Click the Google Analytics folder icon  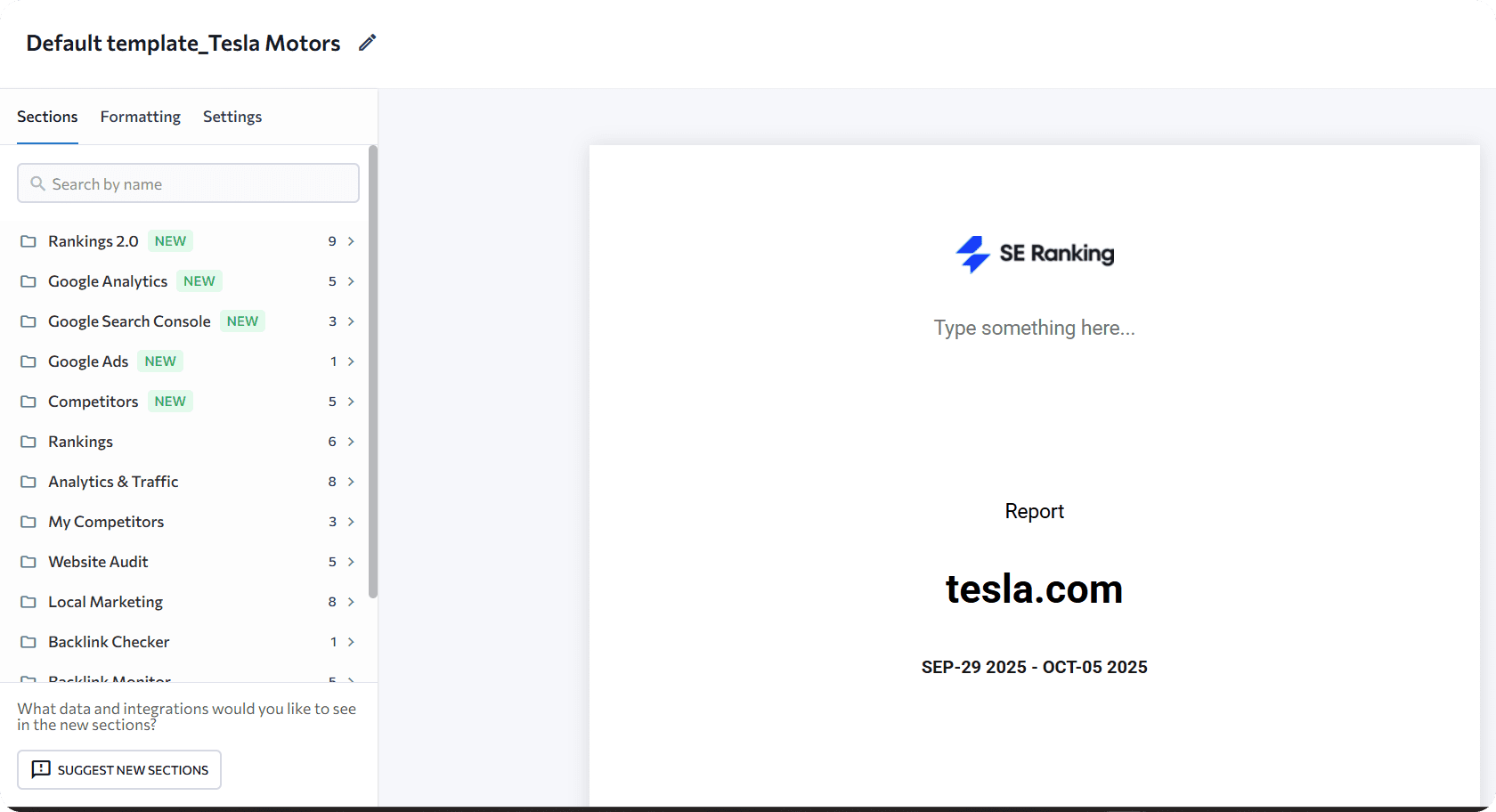(x=28, y=281)
